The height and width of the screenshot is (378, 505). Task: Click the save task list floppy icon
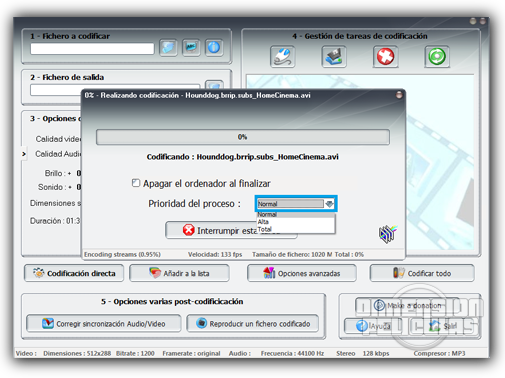(x=334, y=56)
